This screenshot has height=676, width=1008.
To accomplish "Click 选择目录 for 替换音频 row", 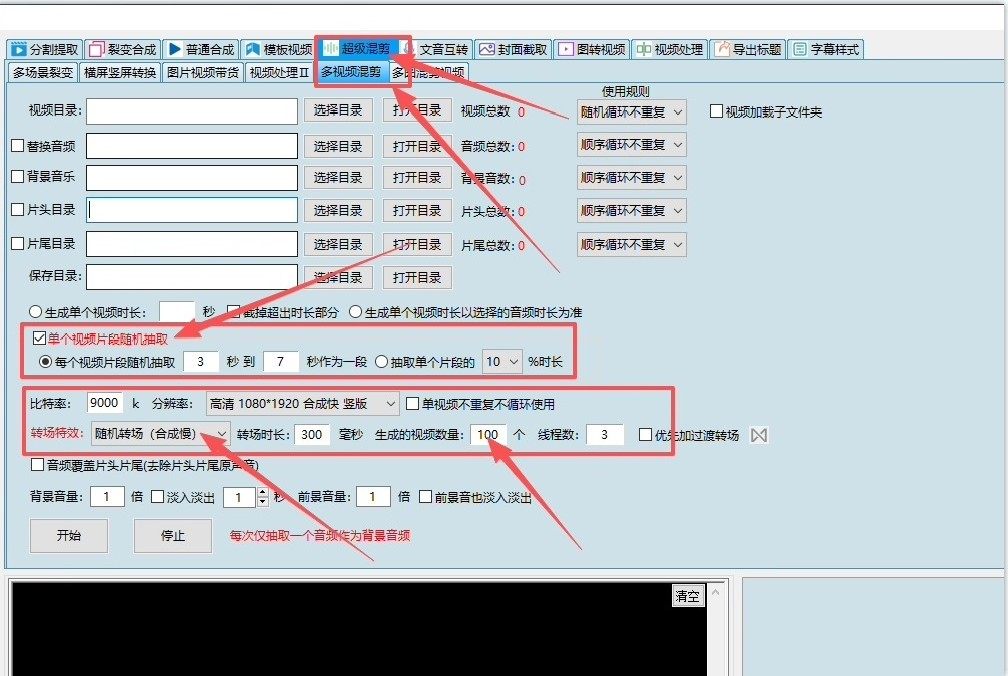I will tap(338, 147).
